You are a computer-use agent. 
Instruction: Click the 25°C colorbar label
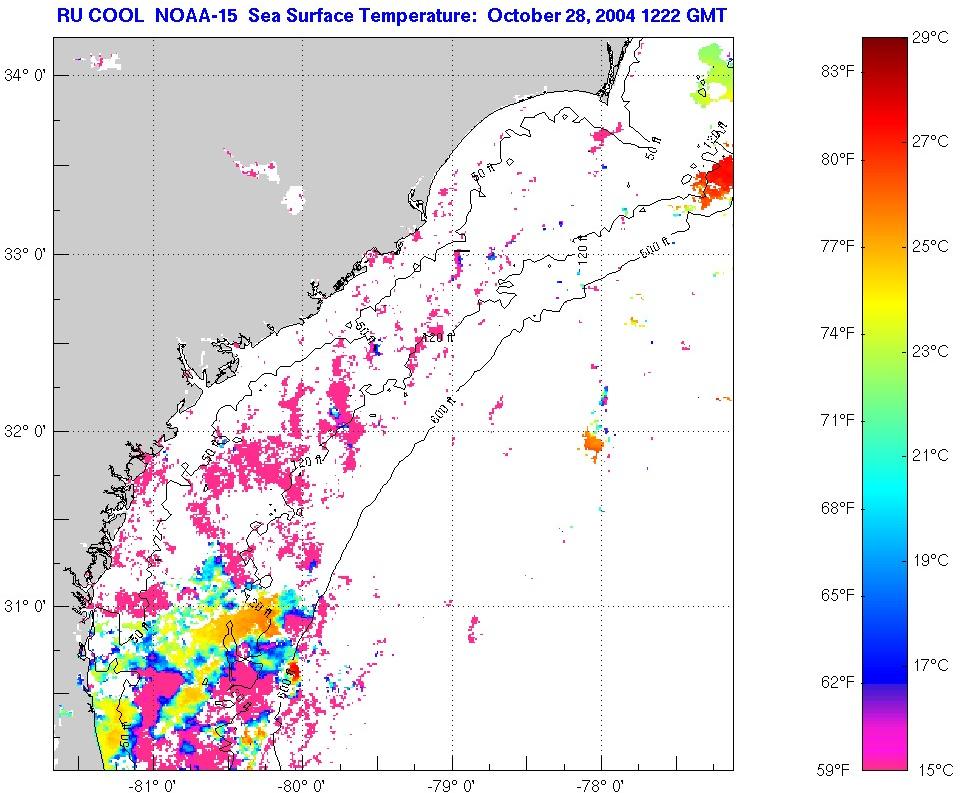(x=930, y=246)
